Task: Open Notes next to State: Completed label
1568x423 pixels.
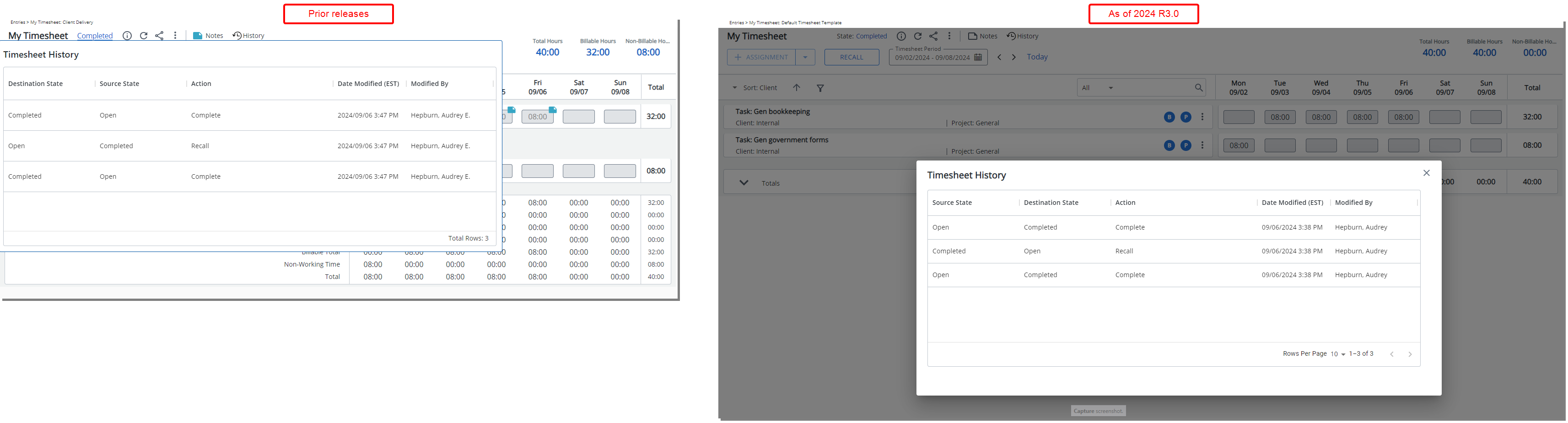Action: click(x=982, y=37)
